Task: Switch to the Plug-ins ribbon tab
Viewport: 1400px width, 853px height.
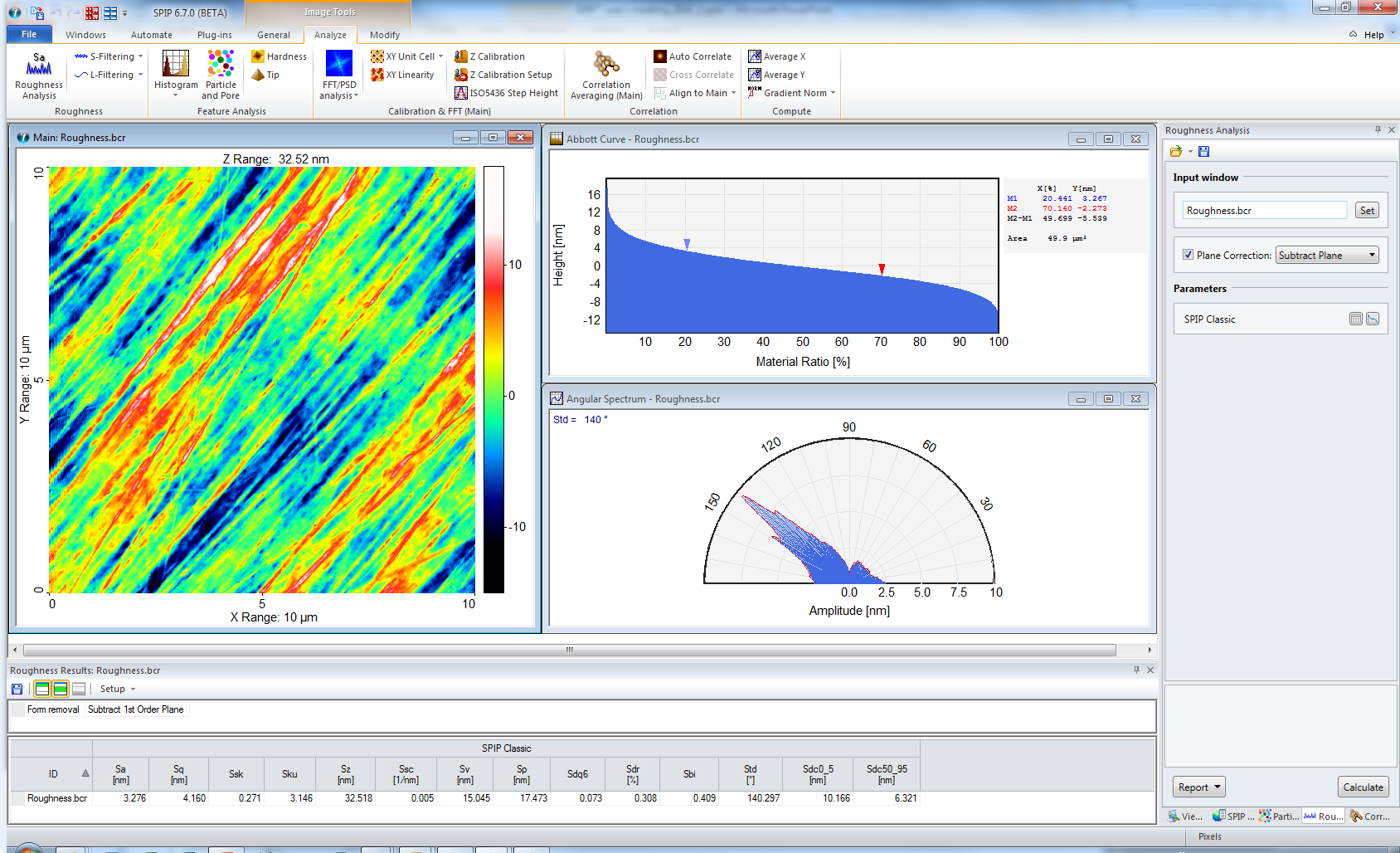Action: click(215, 35)
